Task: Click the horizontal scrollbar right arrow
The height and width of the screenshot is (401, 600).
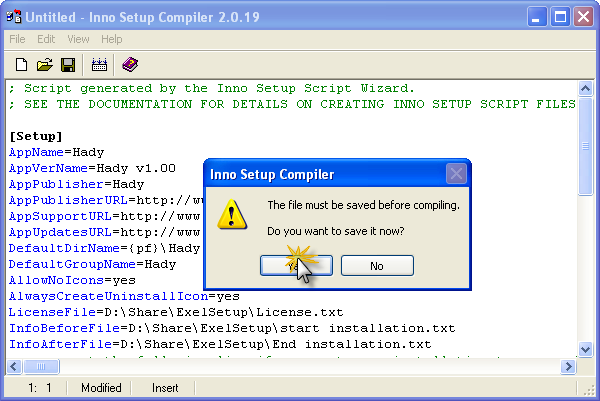Action: 568,367
